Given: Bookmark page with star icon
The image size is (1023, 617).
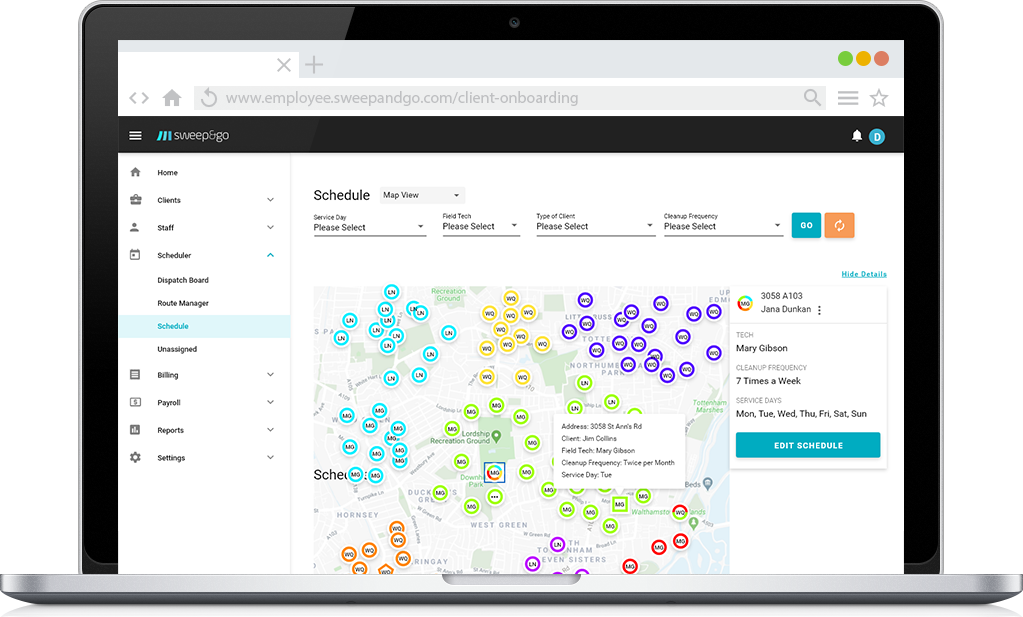Looking at the screenshot, I should (x=878, y=98).
